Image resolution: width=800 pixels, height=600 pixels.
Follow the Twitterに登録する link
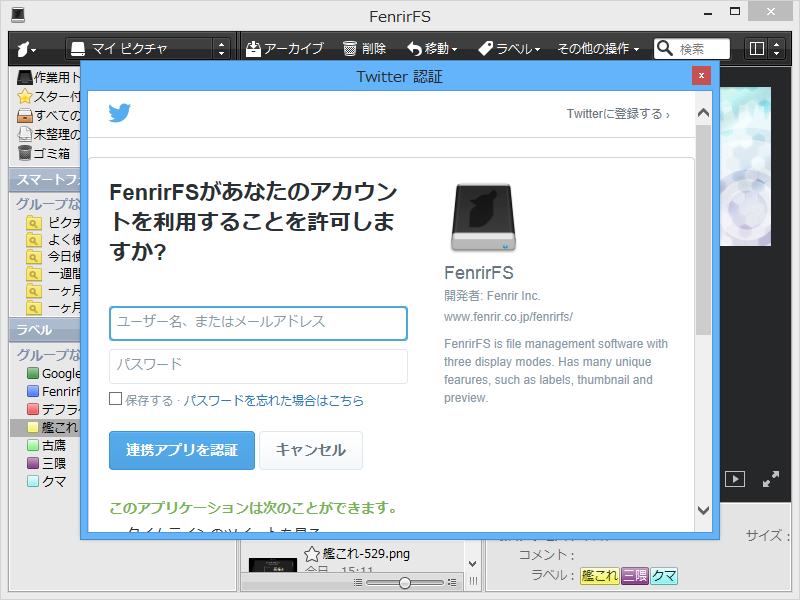click(618, 113)
